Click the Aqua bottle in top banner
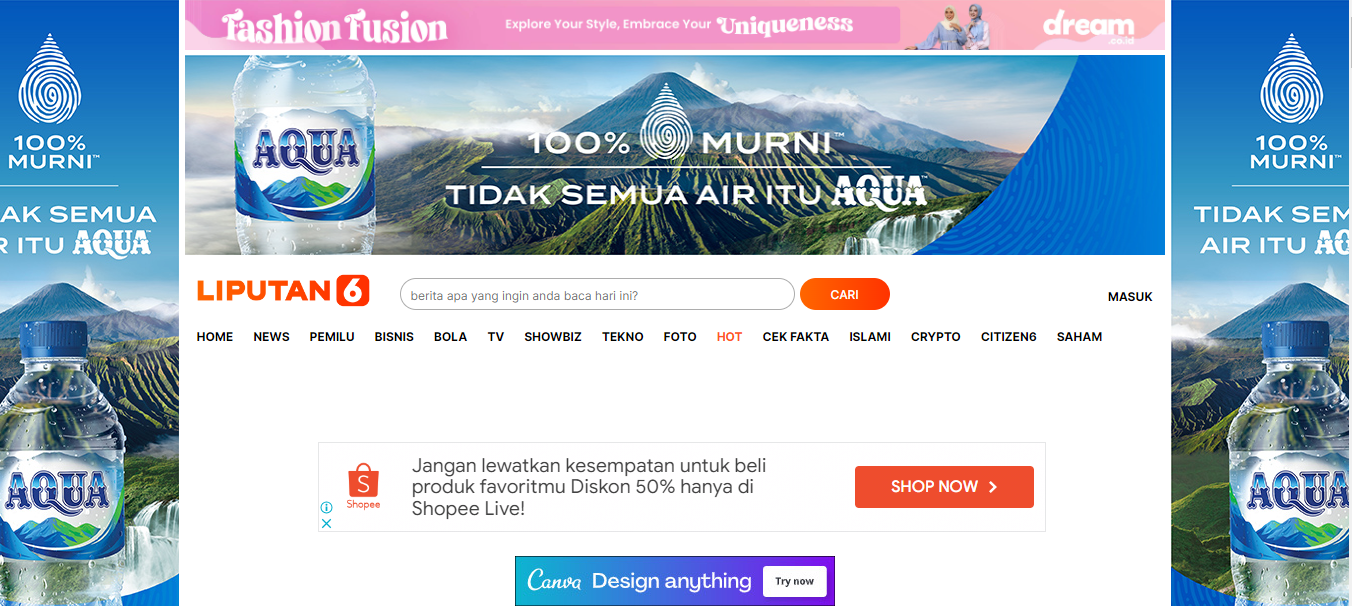 [x=305, y=155]
